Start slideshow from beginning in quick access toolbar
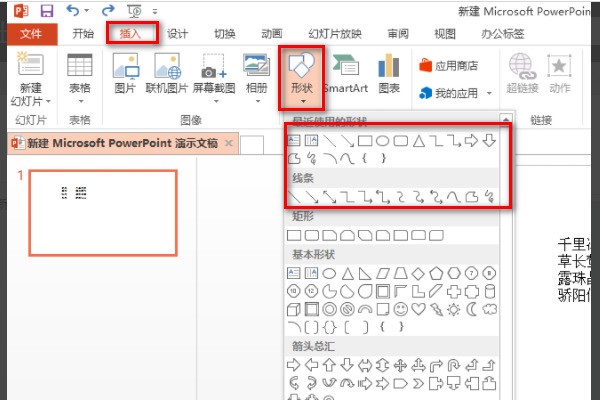This screenshot has height=400, width=600. pyautogui.click(x=134, y=11)
